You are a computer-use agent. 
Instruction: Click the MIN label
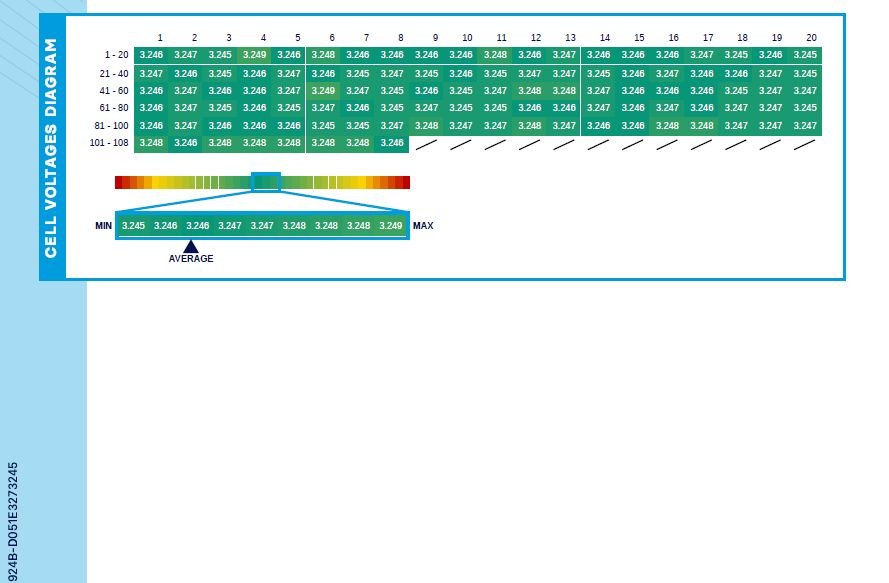(x=103, y=226)
